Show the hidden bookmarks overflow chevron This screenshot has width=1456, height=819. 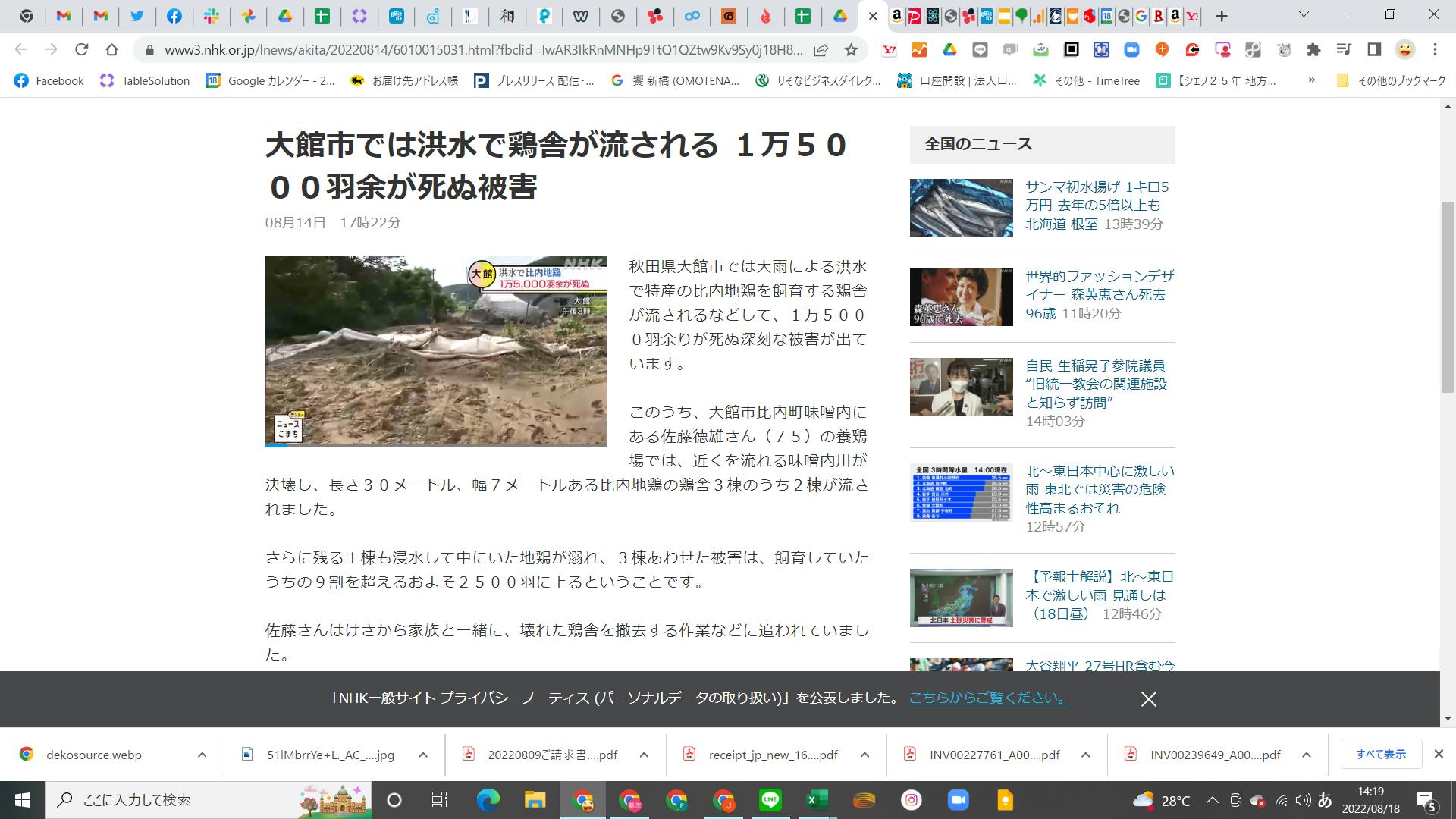click(x=1311, y=80)
